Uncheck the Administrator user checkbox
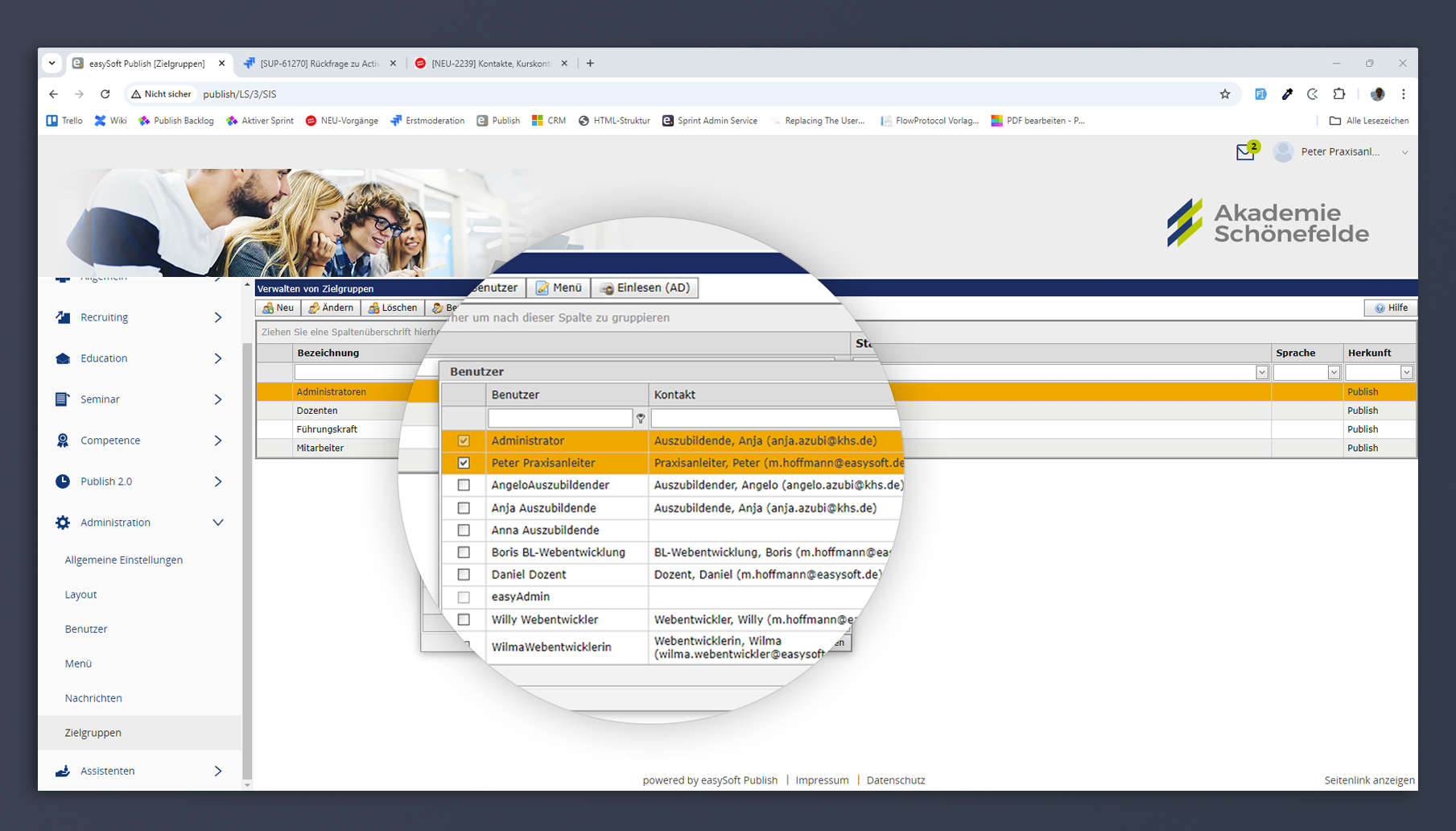The width and height of the screenshot is (1456, 831). pyautogui.click(x=464, y=440)
